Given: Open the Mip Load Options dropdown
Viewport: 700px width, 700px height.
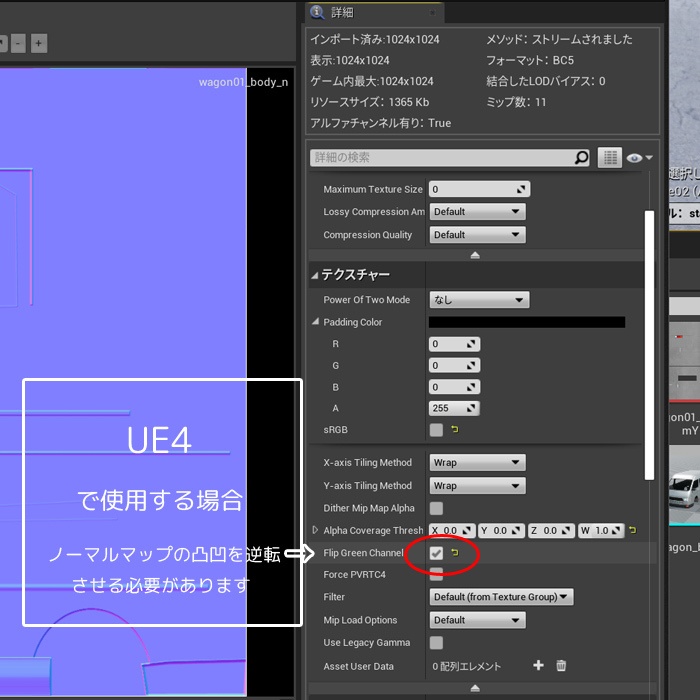Looking at the screenshot, I should pyautogui.click(x=477, y=620).
